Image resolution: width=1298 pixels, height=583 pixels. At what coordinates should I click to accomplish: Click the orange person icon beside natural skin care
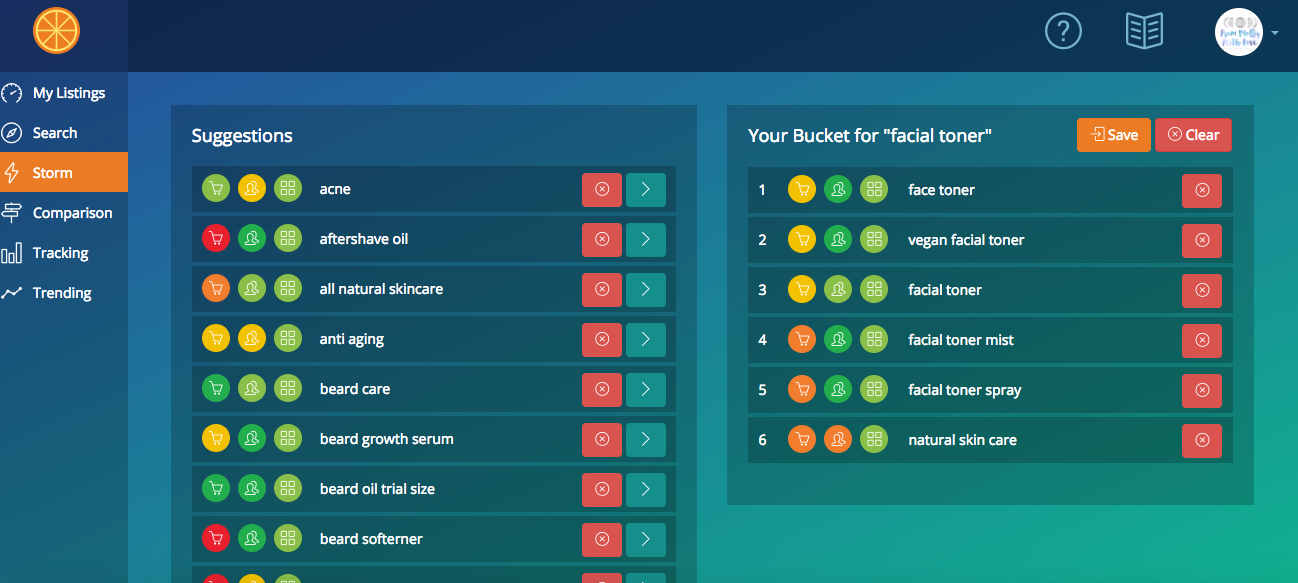(x=838, y=440)
